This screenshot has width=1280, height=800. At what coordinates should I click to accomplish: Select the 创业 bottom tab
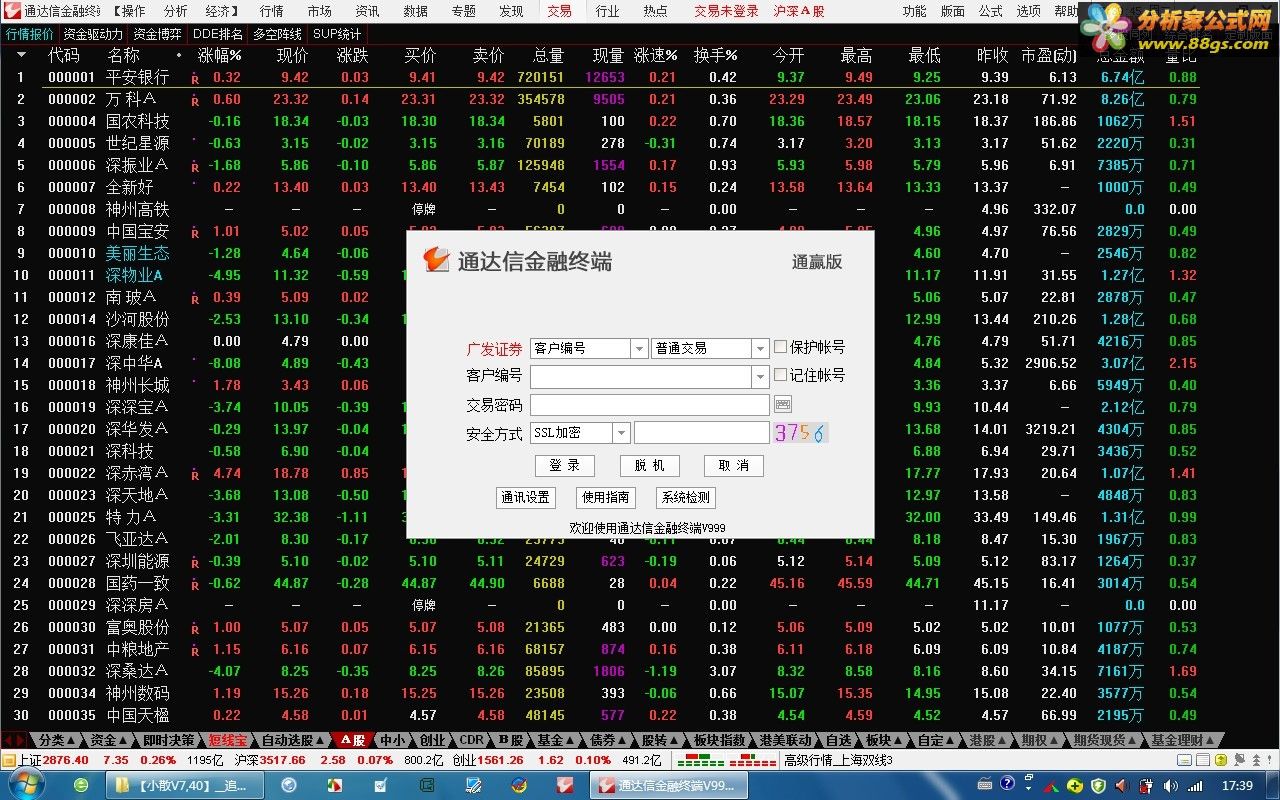[x=432, y=741]
